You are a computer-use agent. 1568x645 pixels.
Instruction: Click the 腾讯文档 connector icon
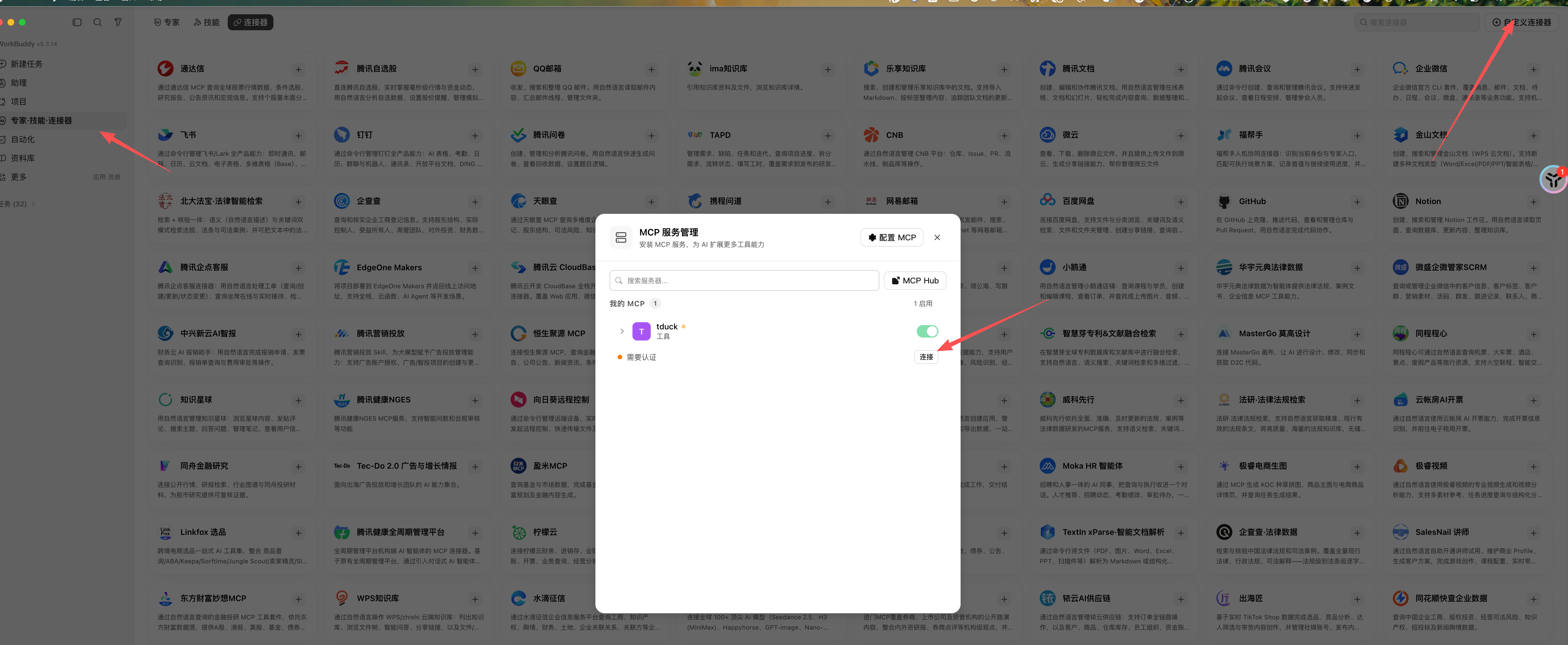(1047, 69)
